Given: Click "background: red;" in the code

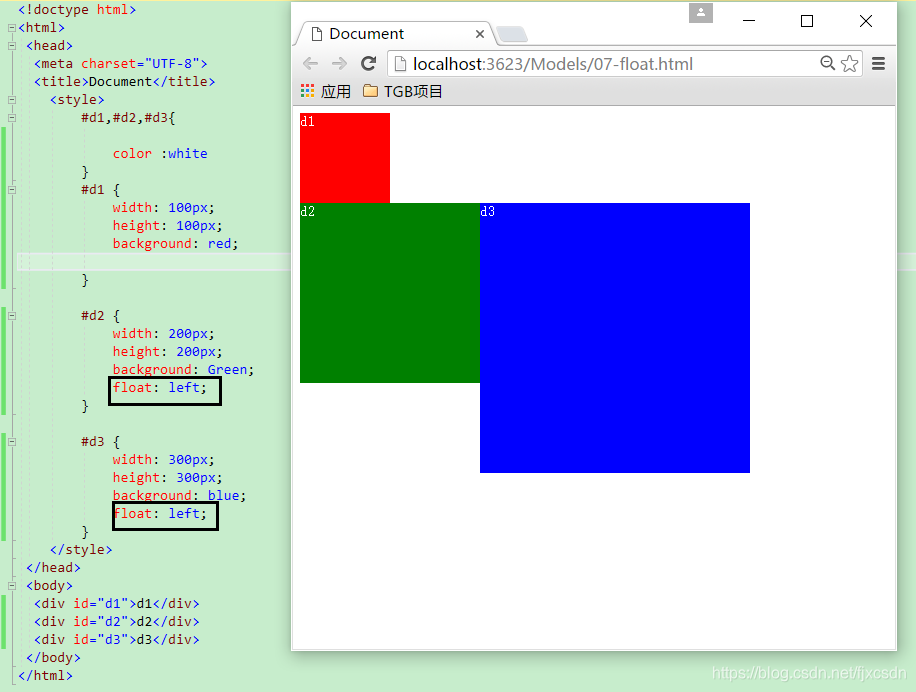Looking at the screenshot, I should point(175,244).
